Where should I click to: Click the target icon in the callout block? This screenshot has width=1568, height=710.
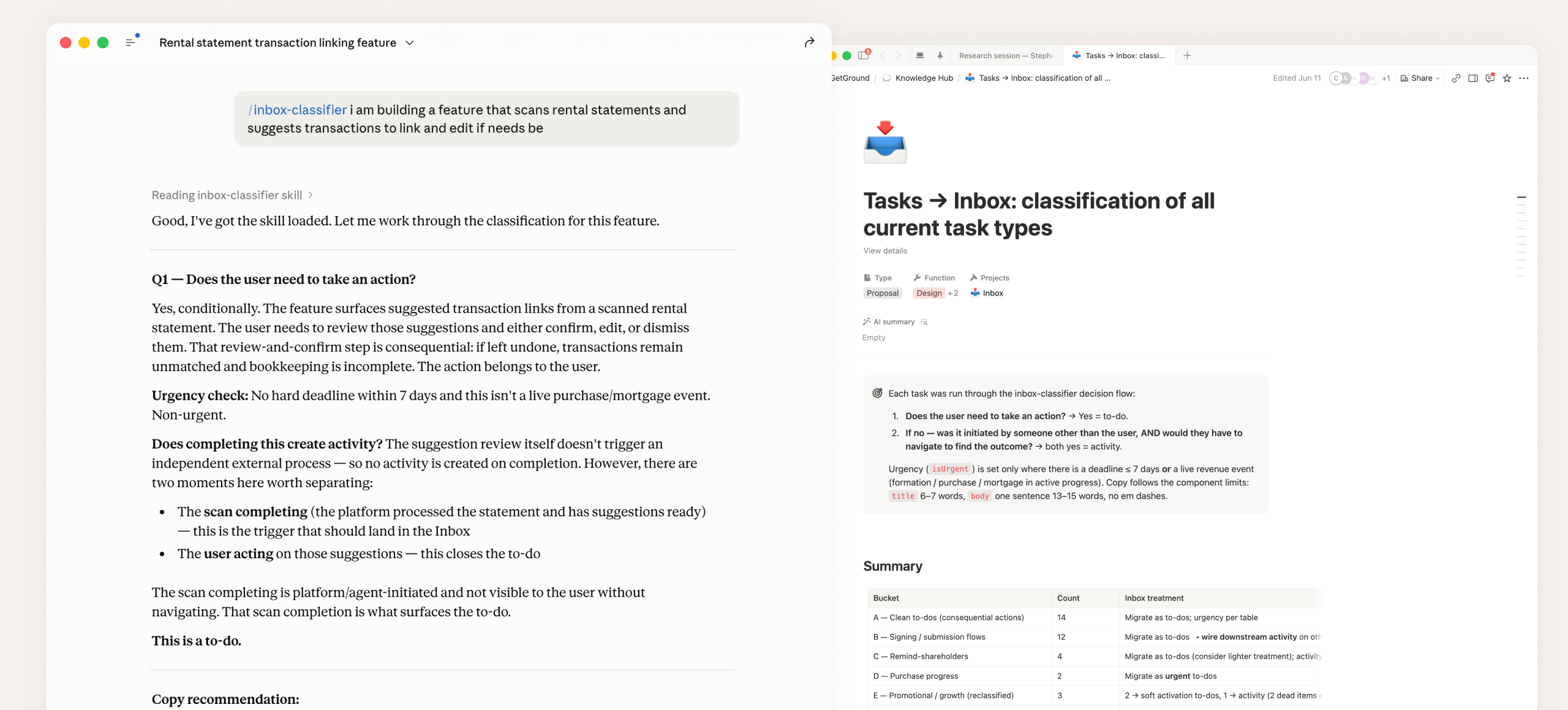pos(877,394)
